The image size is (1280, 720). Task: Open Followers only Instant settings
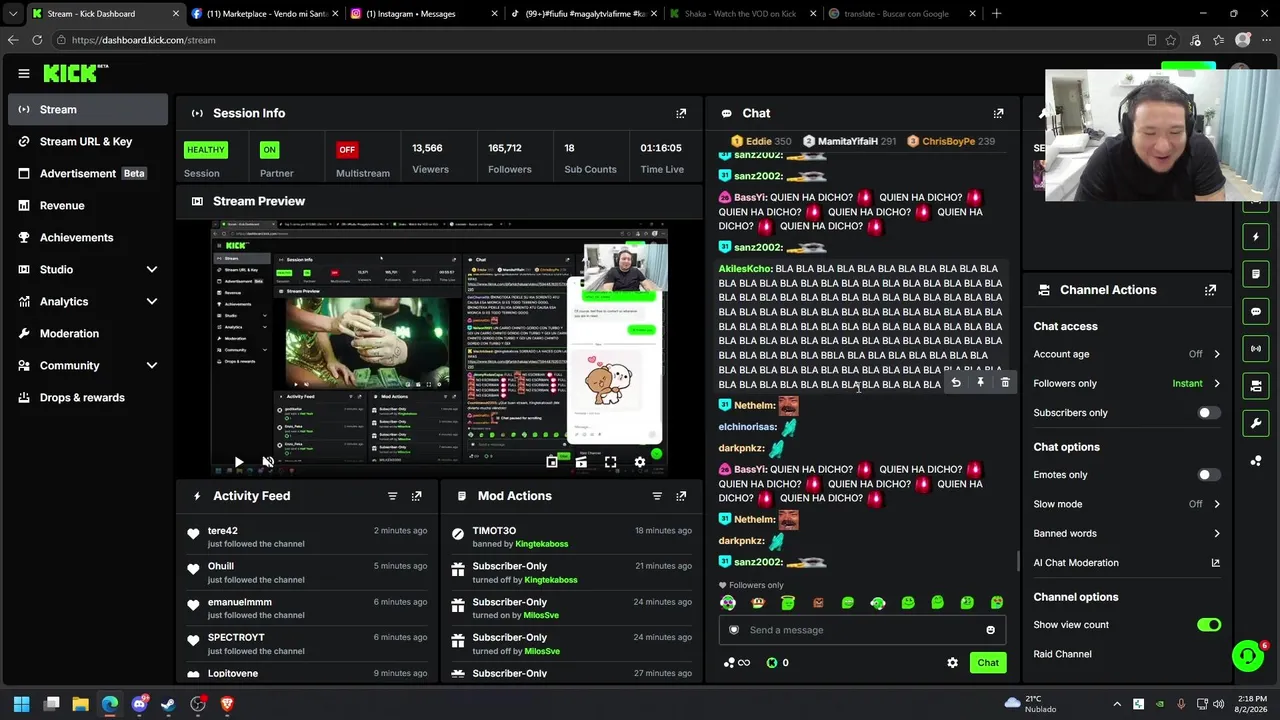tap(1127, 383)
